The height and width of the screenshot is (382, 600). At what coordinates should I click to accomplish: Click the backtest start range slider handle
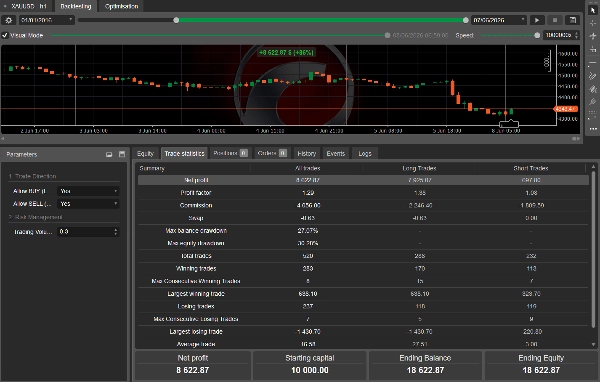[176, 20]
